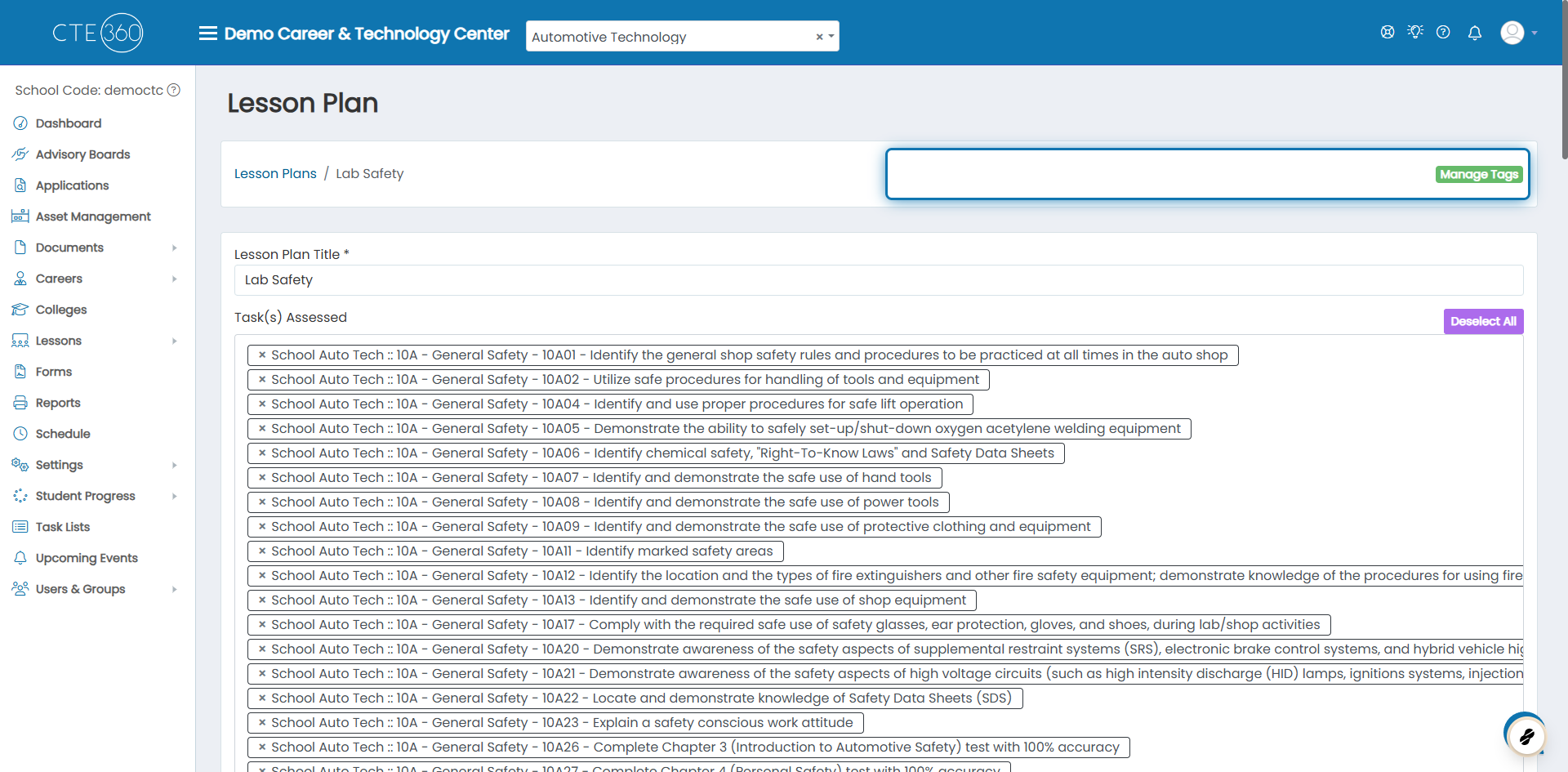Viewport: 1568px width, 772px height.
Task: Go to Dashboard in sidebar
Action: pos(69,123)
